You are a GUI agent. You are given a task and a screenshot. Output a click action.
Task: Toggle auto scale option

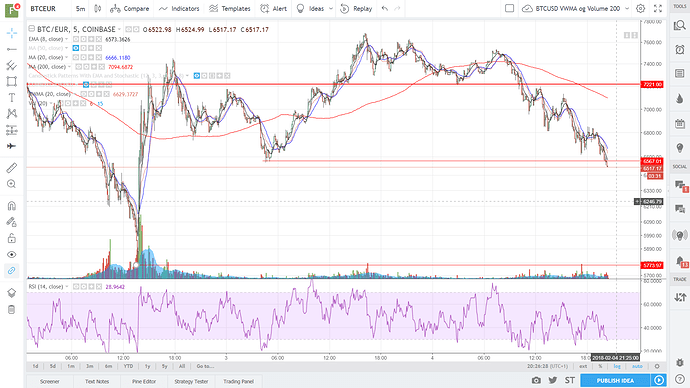click(x=637, y=366)
